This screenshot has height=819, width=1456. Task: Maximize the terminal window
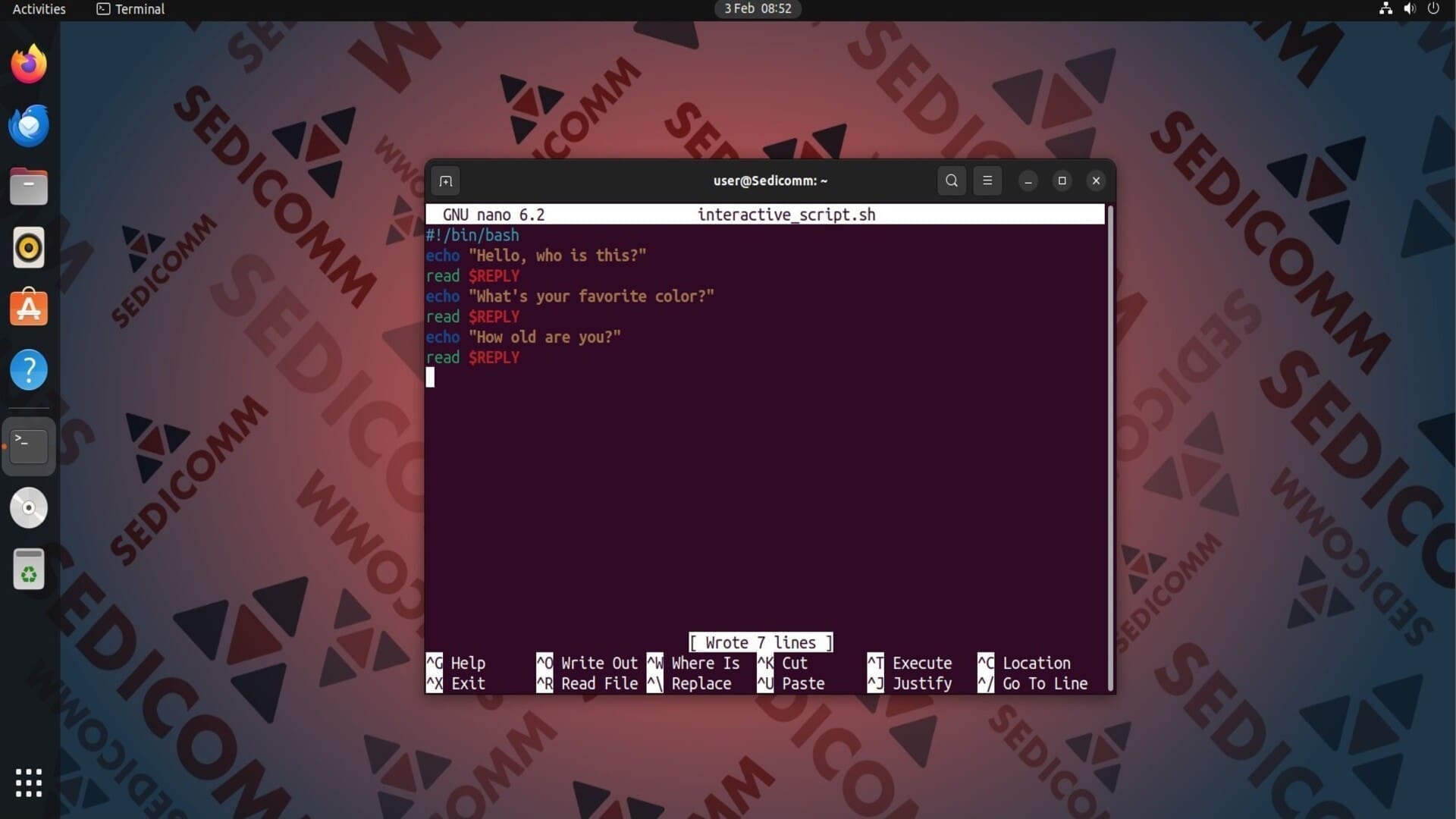pyautogui.click(x=1062, y=180)
